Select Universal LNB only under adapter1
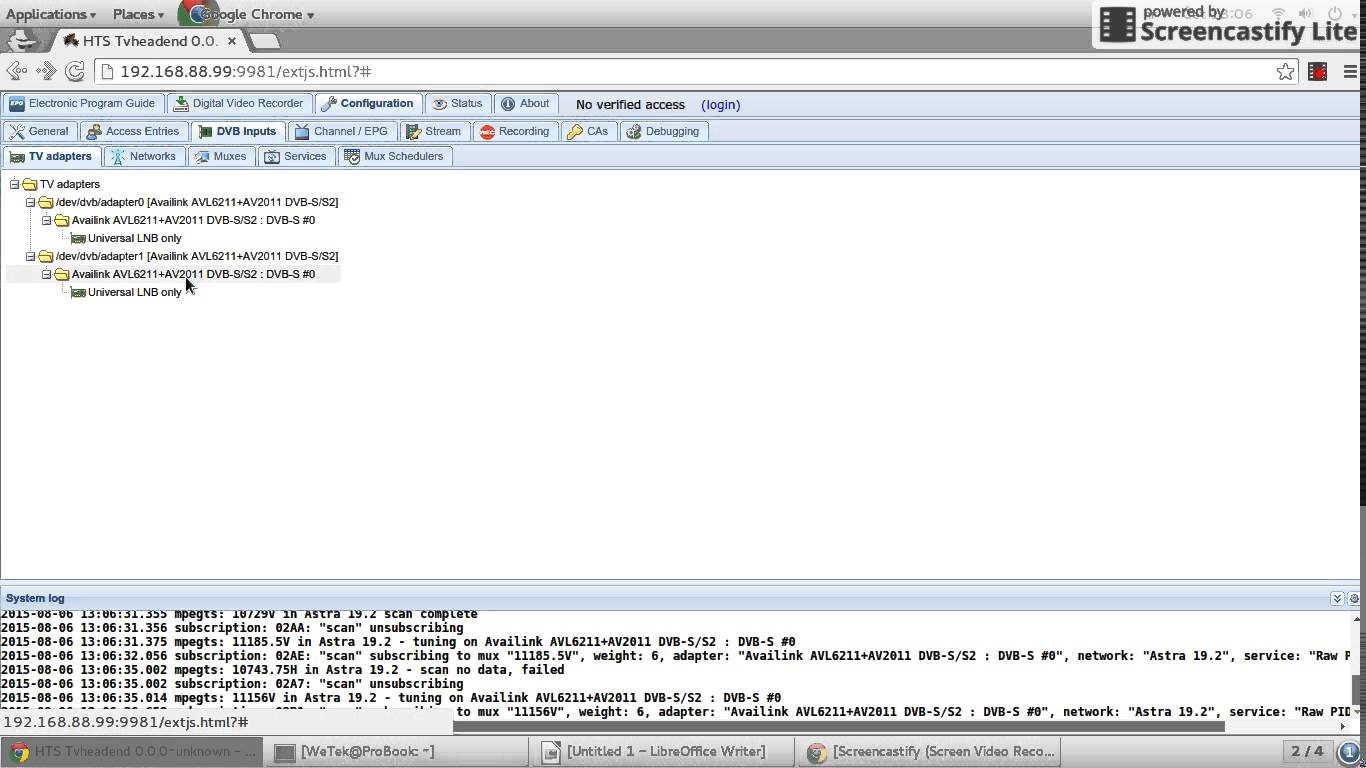Viewport: 1366px width, 768px height. tap(135, 292)
